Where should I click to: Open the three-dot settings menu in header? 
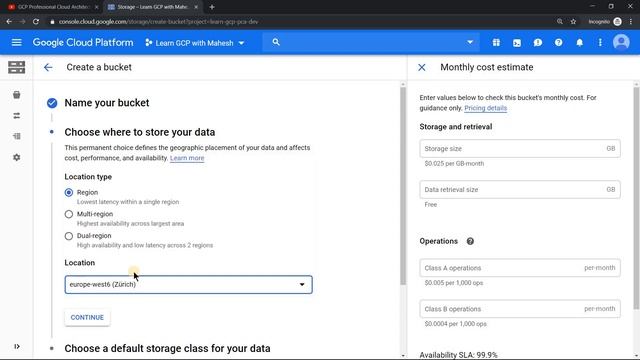point(600,42)
